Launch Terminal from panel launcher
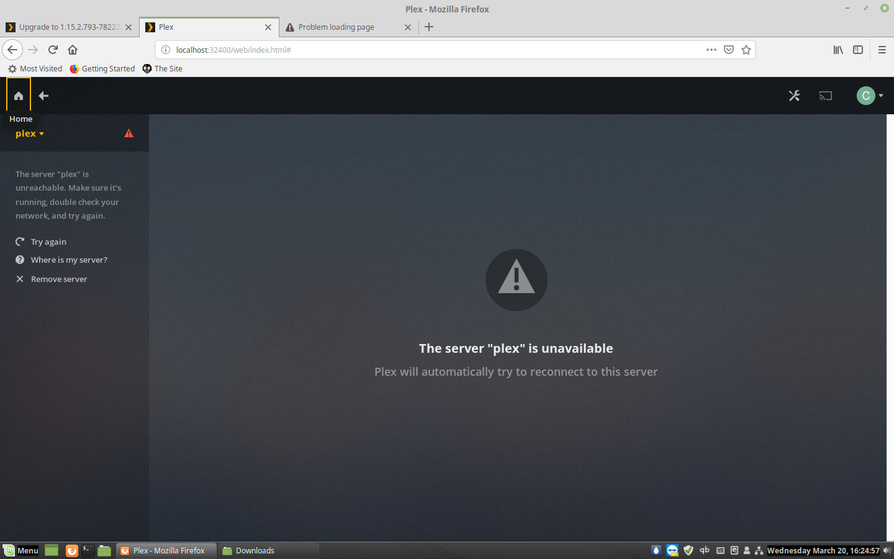 [x=87, y=550]
